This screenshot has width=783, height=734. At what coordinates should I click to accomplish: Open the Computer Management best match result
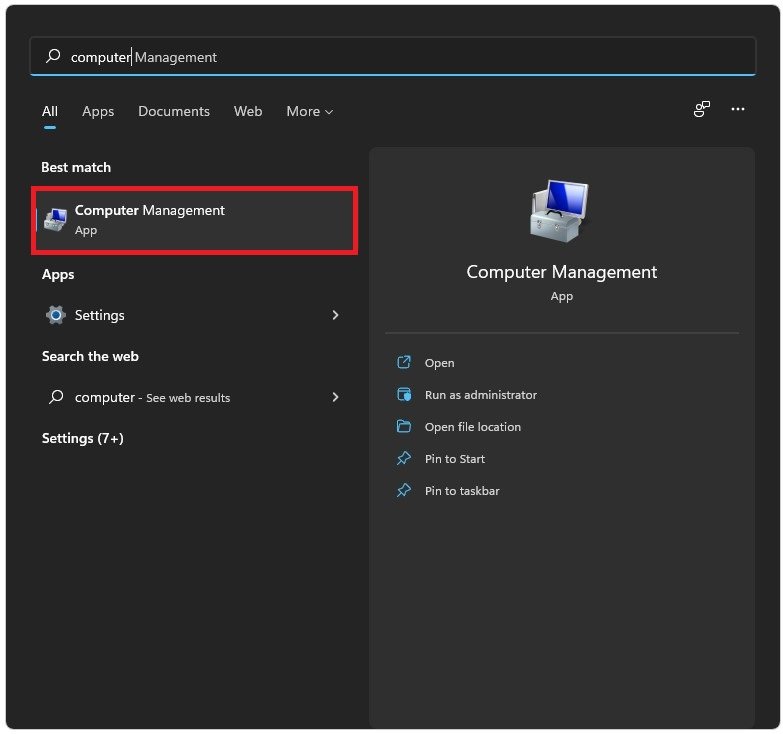coord(196,219)
